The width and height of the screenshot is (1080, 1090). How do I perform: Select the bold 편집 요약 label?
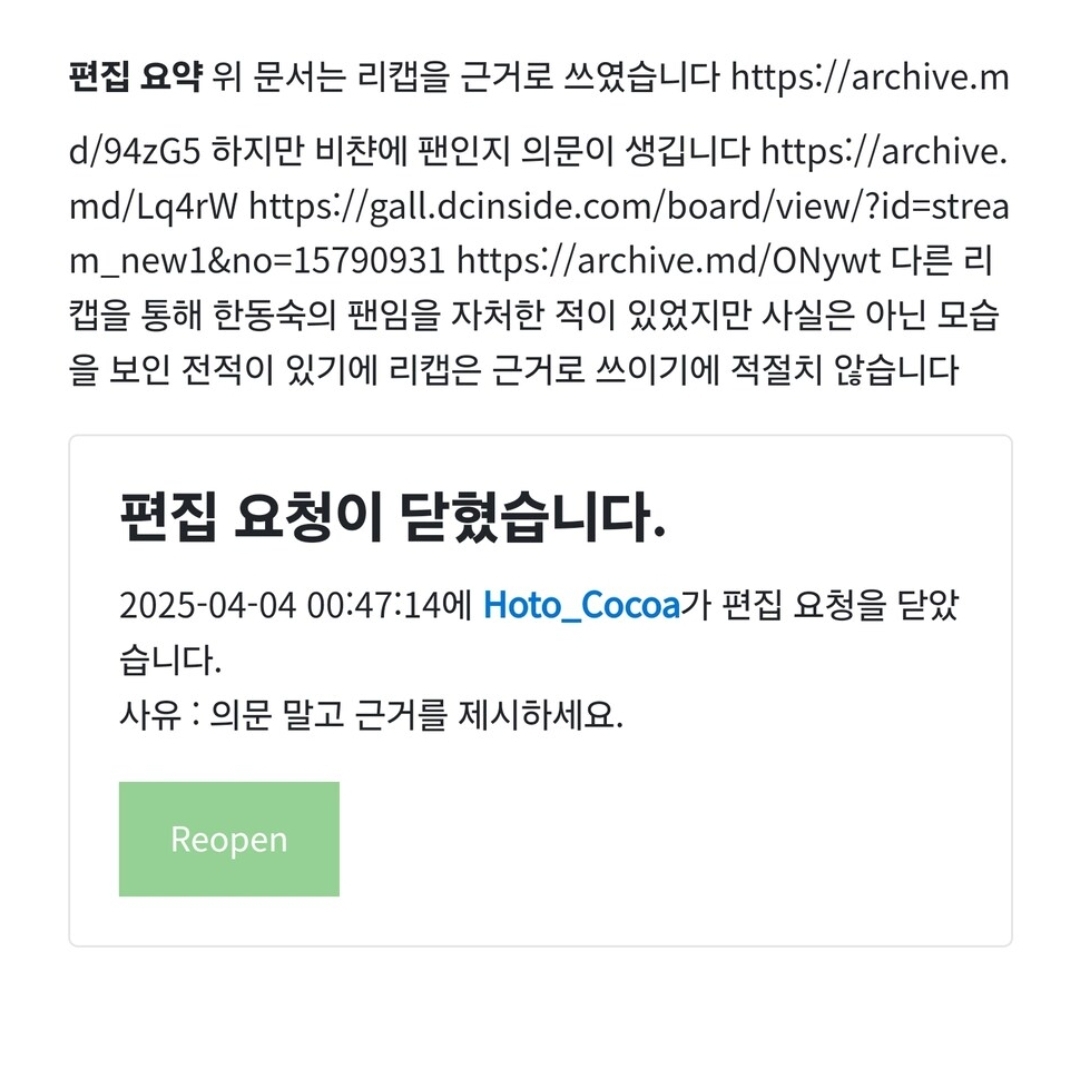click(136, 76)
